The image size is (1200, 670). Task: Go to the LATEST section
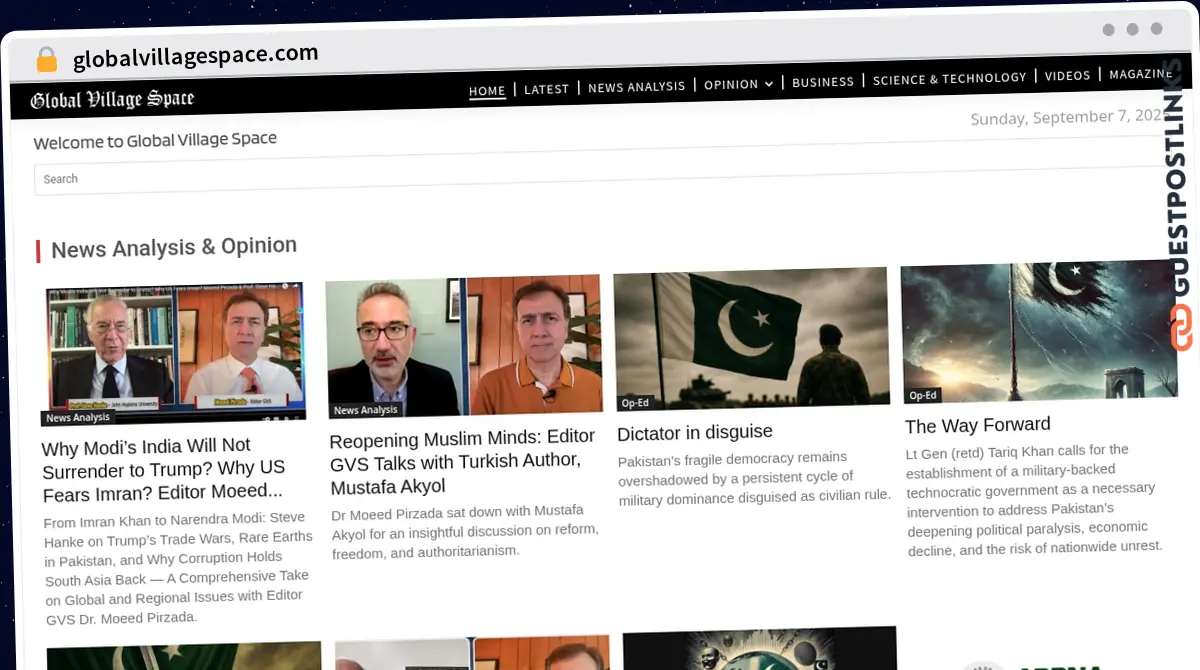(546, 89)
